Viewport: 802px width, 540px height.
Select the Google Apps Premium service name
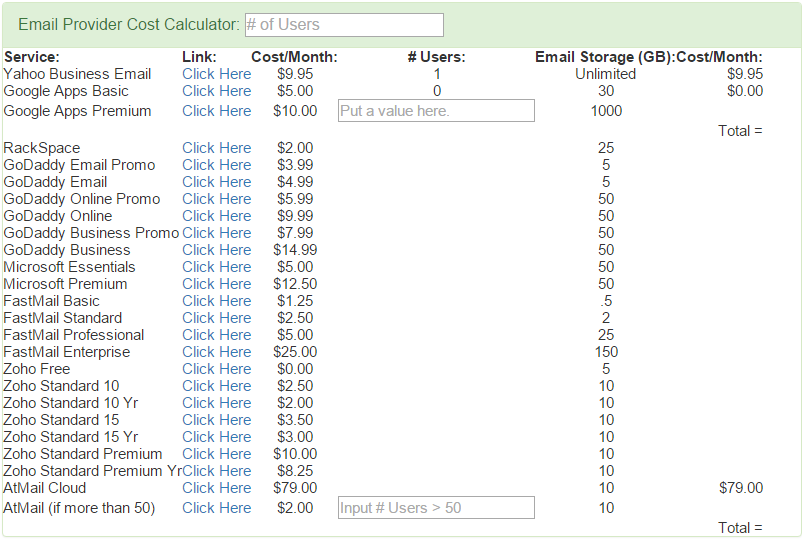77,111
